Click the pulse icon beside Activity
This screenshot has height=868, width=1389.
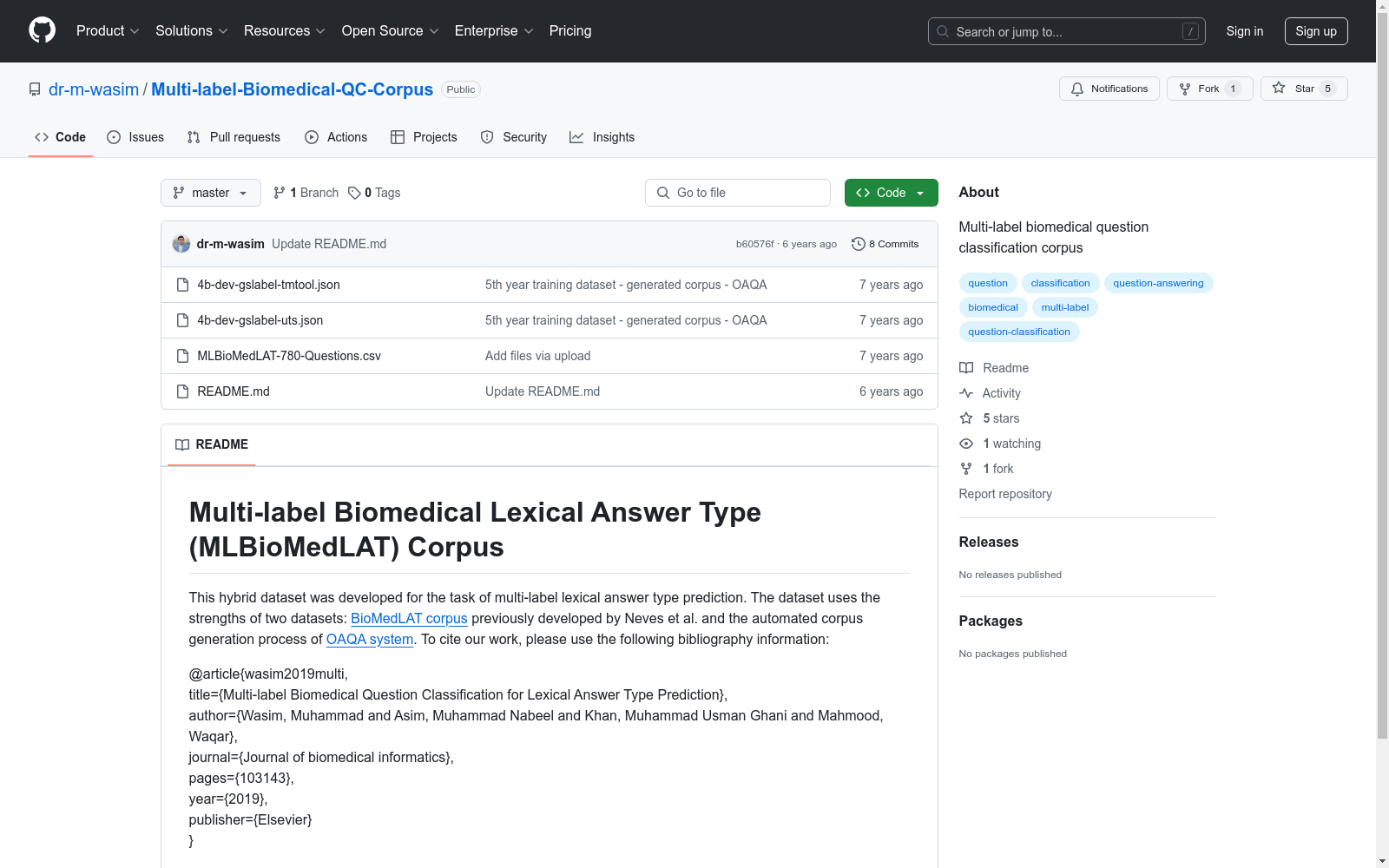966,393
